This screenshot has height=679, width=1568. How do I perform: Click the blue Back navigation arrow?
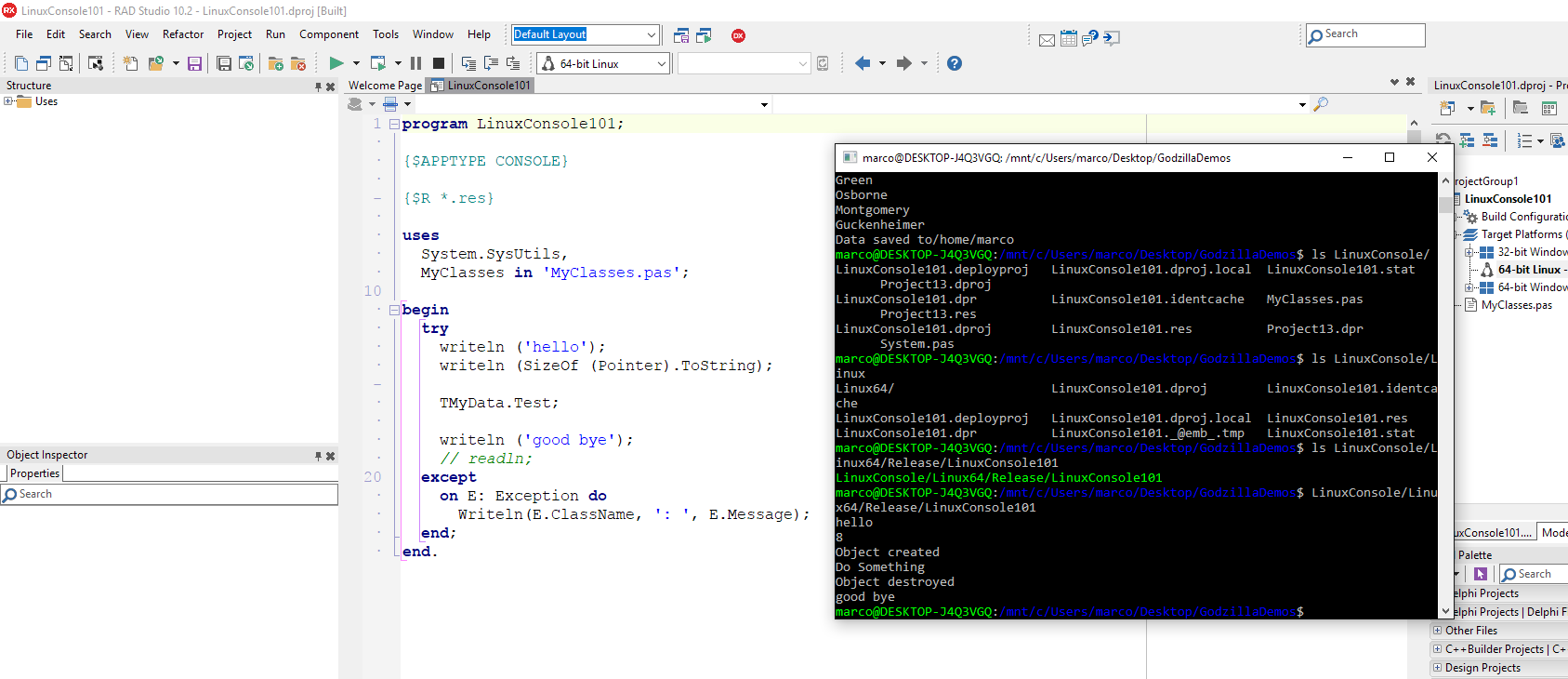(x=863, y=63)
